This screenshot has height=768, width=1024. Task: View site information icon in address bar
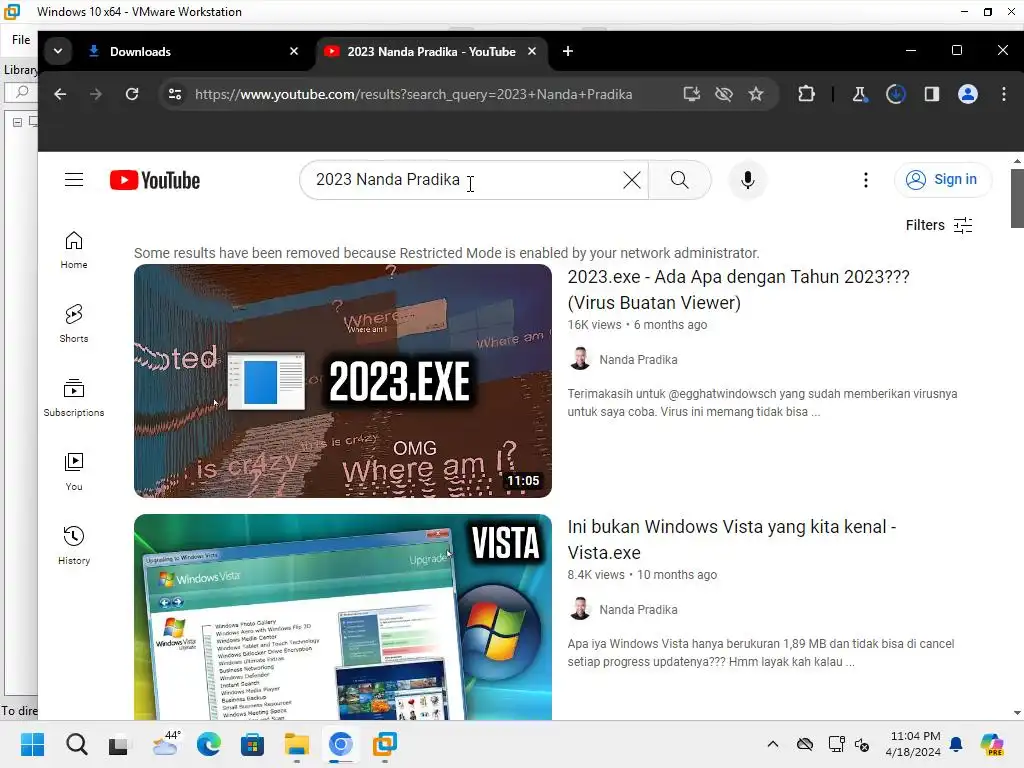175,94
